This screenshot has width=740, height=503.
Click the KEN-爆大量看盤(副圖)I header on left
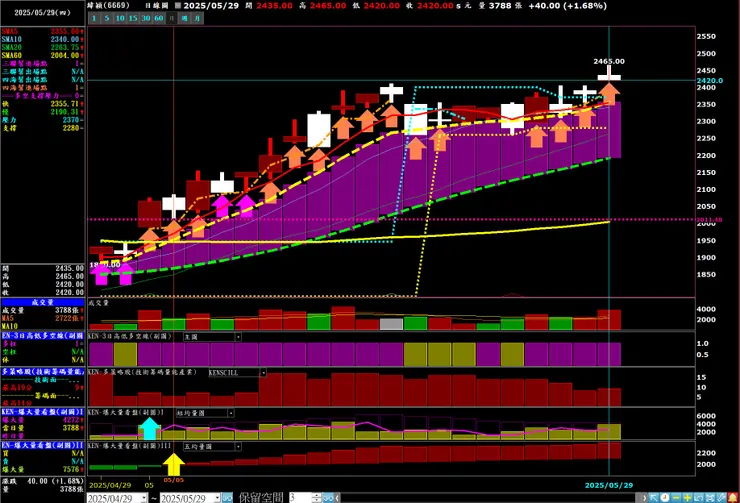(x=42, y=412)
